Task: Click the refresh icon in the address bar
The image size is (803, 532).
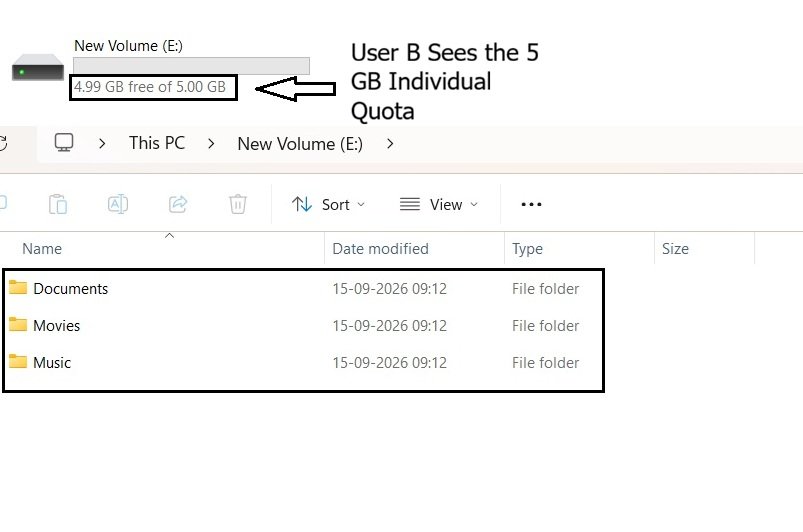Action: coord(3,143)
